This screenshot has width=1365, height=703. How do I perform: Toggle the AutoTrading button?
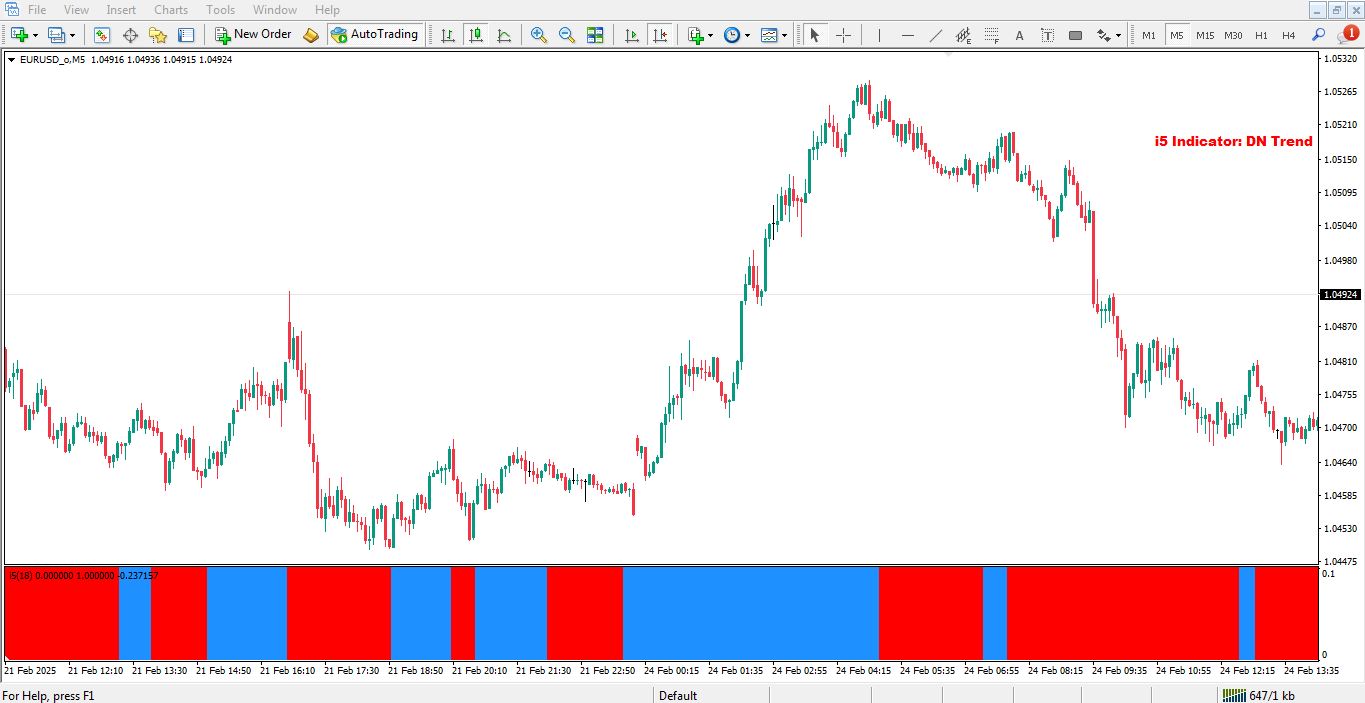pyautogui.click(x=374, y=35)
